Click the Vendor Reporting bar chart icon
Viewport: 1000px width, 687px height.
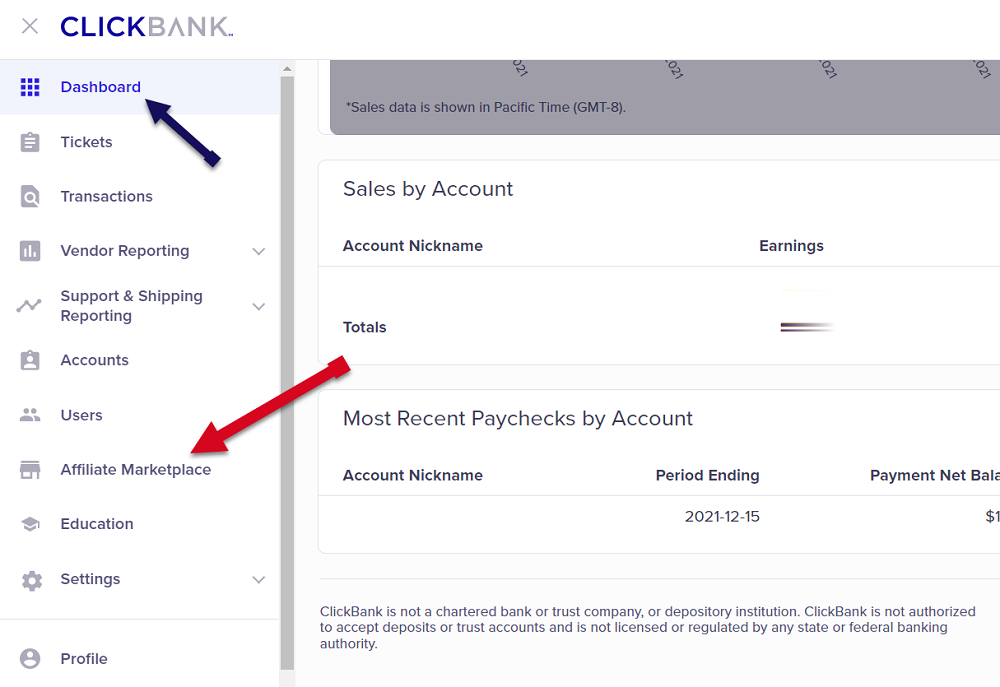[x=30, y=251]
